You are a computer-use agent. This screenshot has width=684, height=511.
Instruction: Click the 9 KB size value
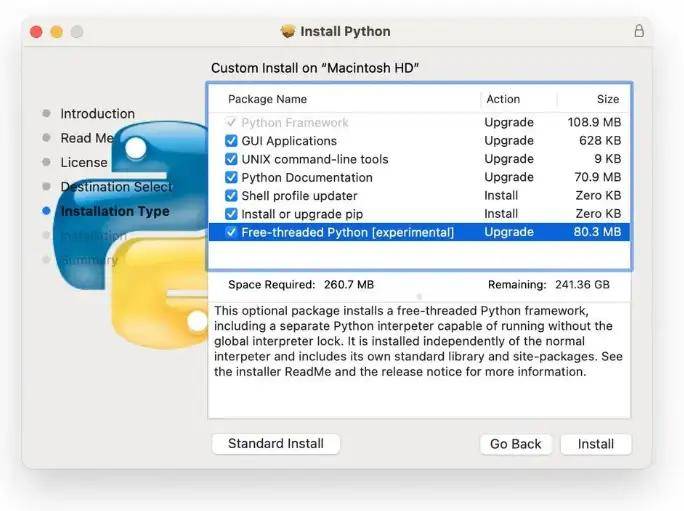coord(608,159)
